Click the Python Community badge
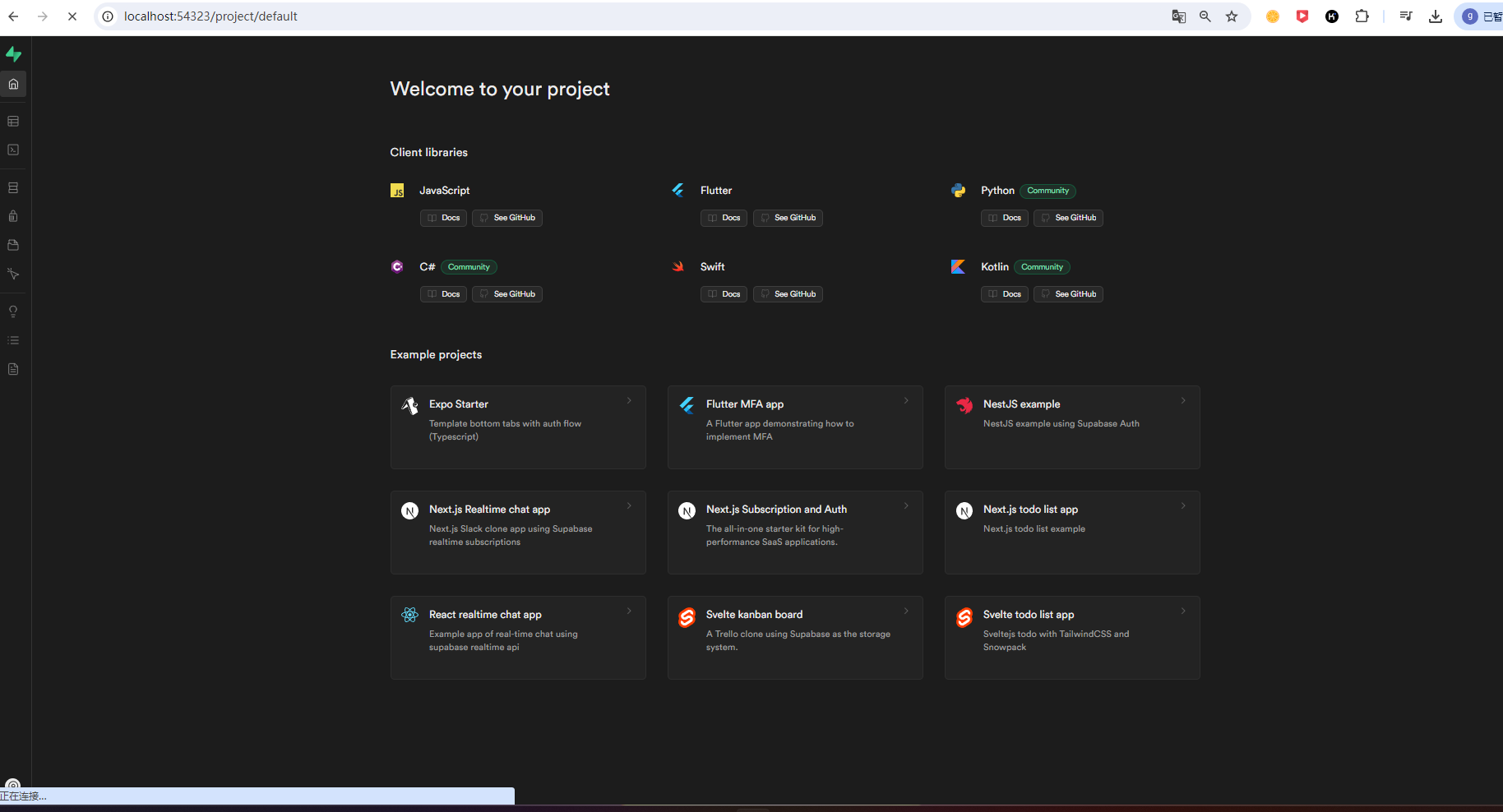The image size is (1503, 812). pyautogui.click(x=1048, y=191)
